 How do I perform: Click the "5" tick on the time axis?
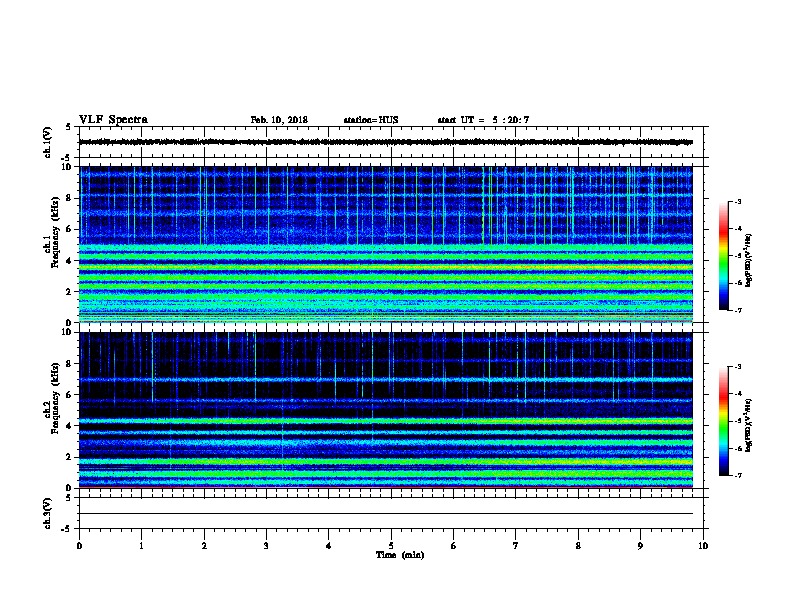tap(391, 546)
